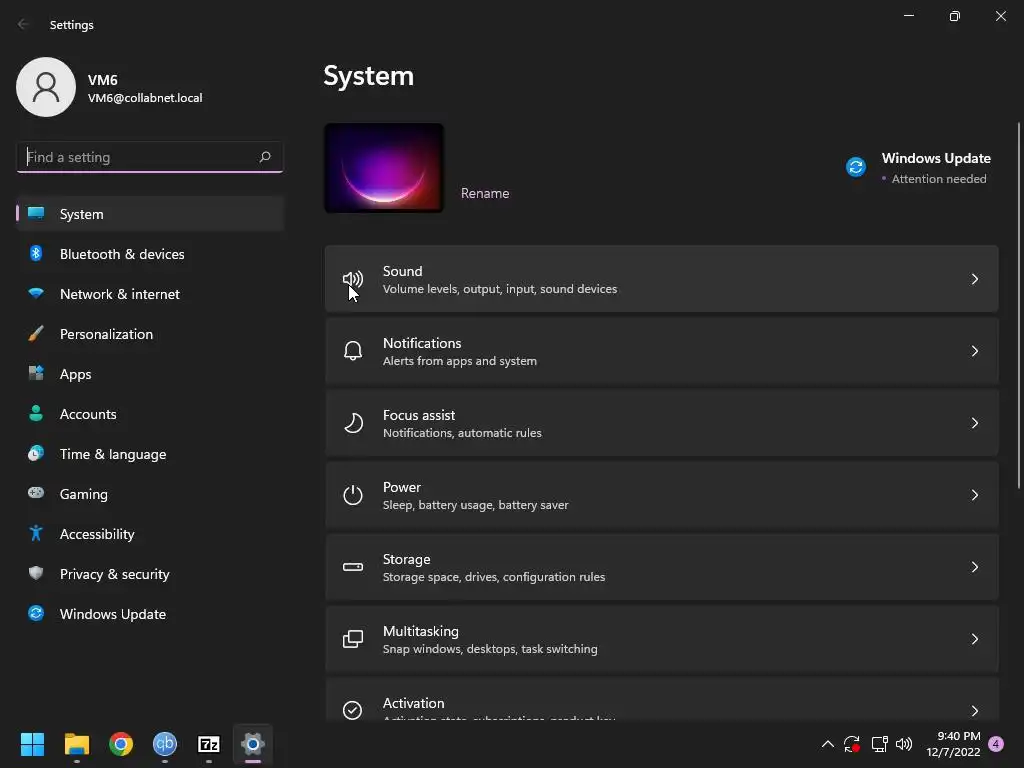Click the Sound speaker icon
Screen dimensions: 1024x768
(353, 280)
